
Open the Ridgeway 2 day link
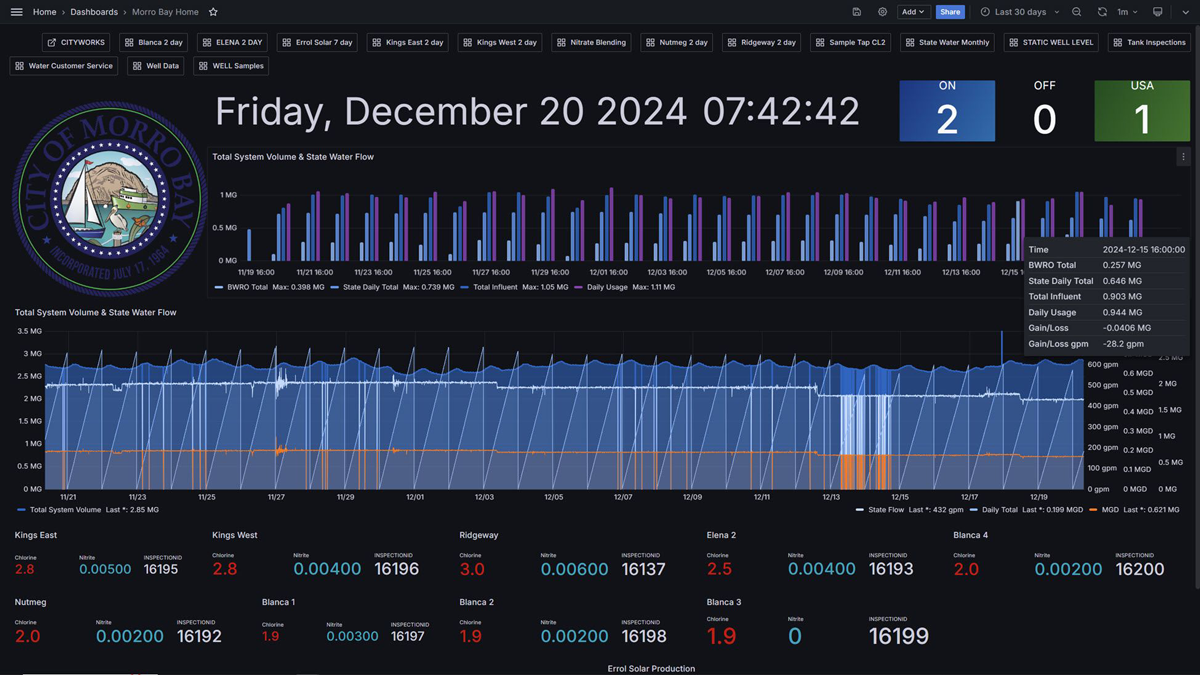point(762,43)
